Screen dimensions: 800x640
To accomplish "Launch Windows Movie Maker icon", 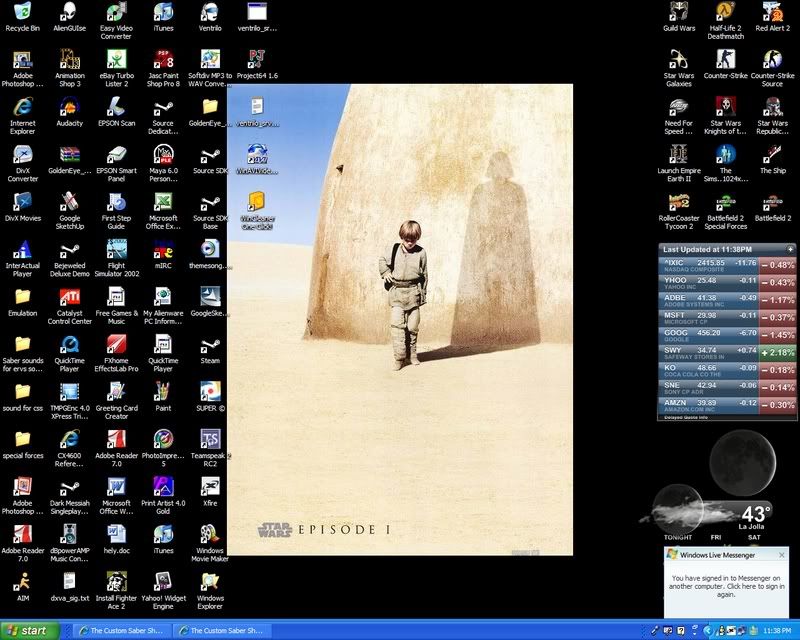I will coord(210,535).
